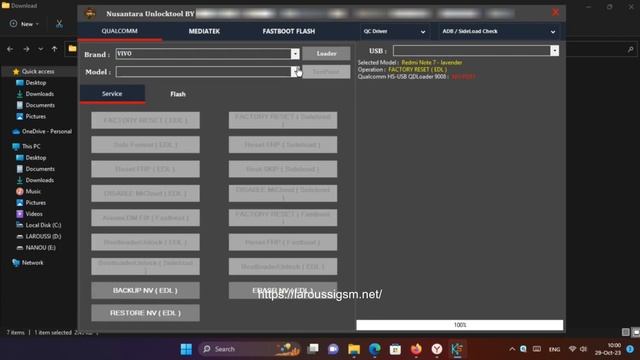This screenshot has width=640, height=360.
Task: Open the Model dropdown arrow
Action: (x=295, y=72)
